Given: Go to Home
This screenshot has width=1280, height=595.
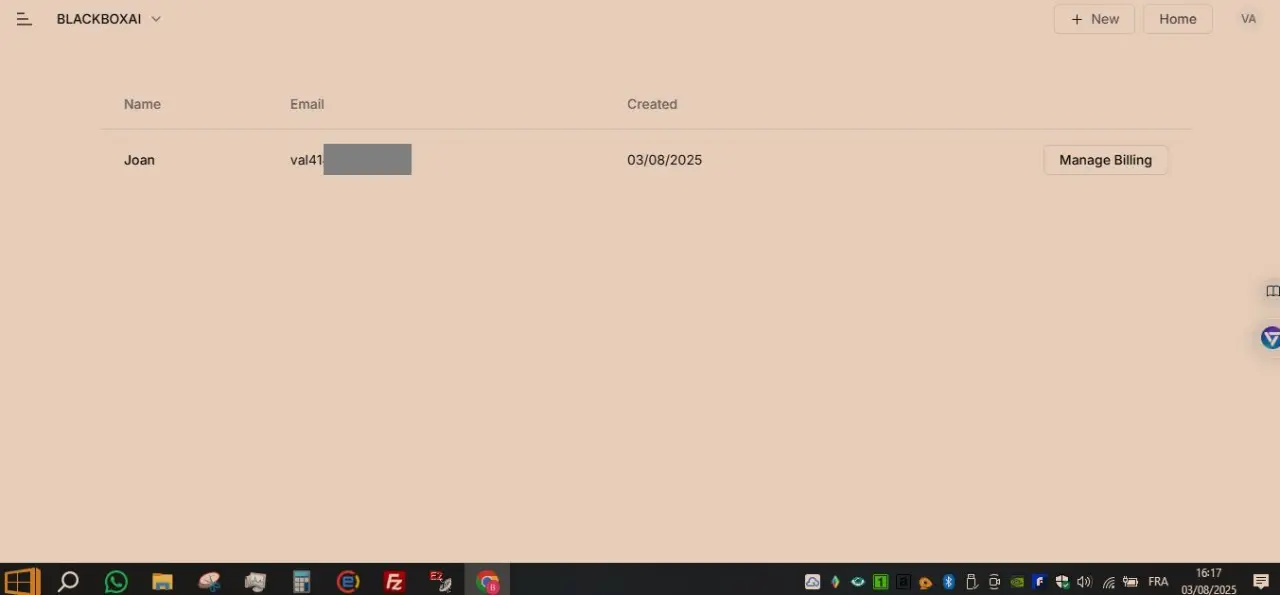Looking at the screenshot, I should tap(1178, 19).
